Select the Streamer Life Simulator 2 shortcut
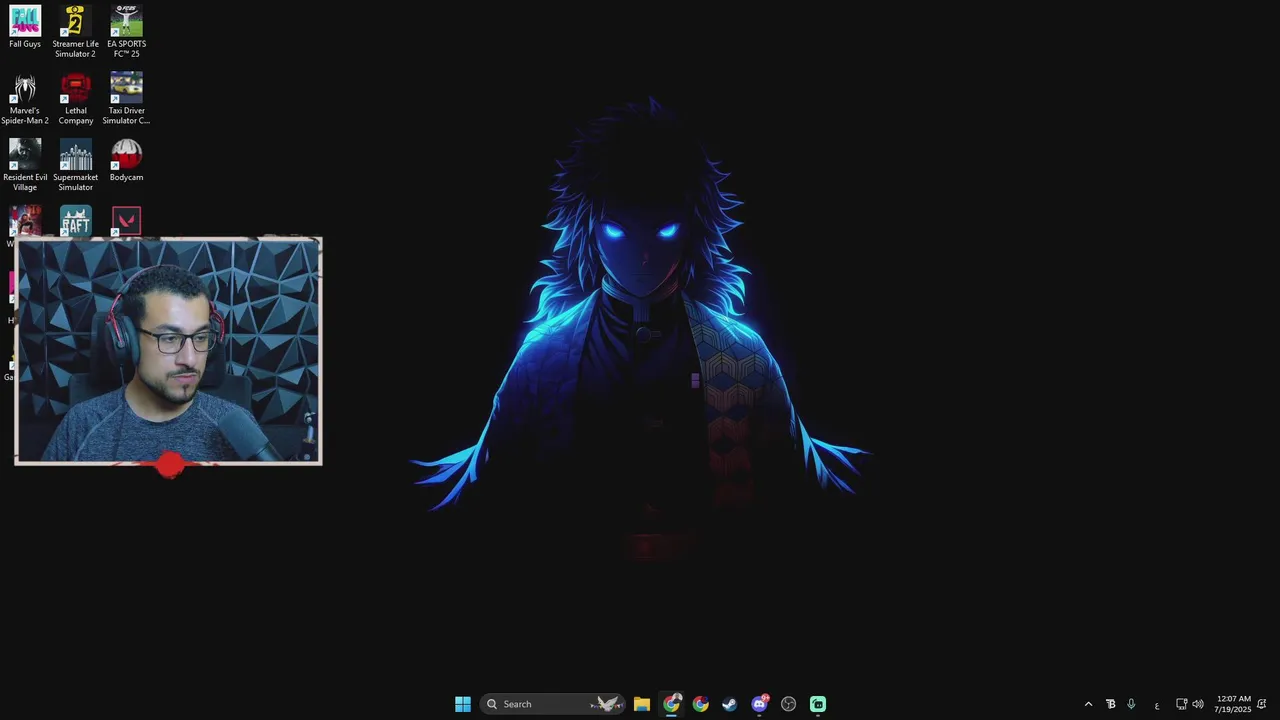1280x720 pixels. [76, 31]
